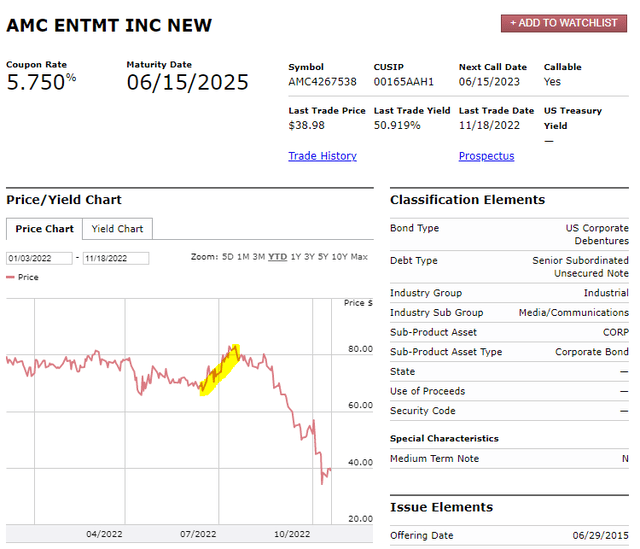Set chart zoom to 10Y
The image size is (640, 549).
[339, 257]
